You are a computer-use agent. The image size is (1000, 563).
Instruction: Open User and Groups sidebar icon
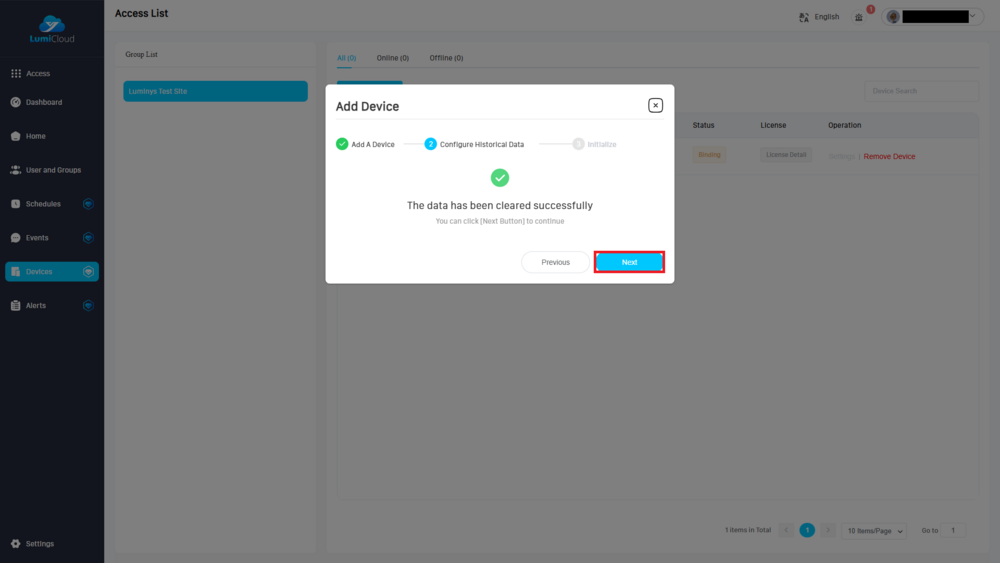click(16, 170)
